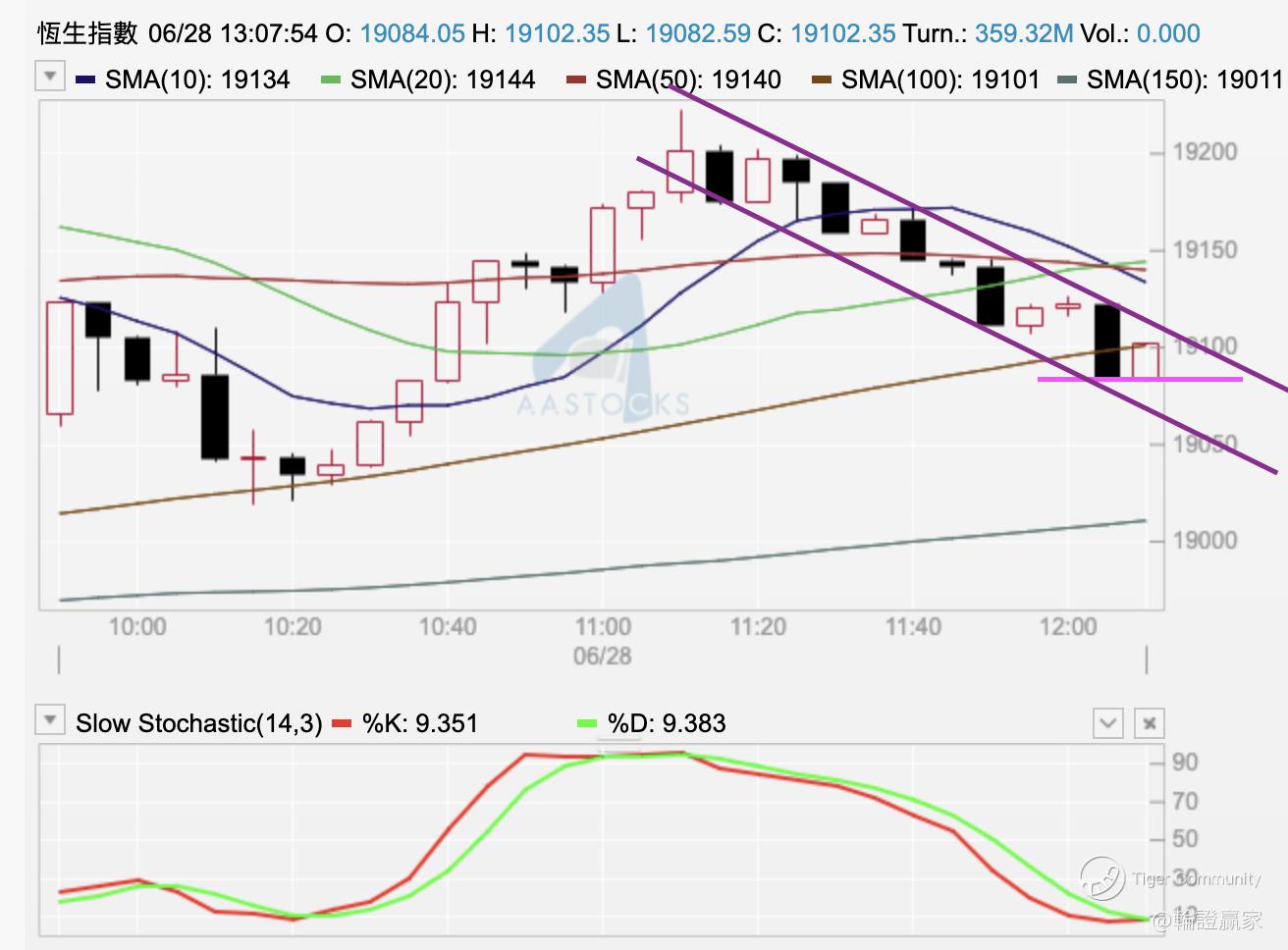Image resolution: width=1288 pixels, height=950 pixels.
Task: Click the volume value 0.000
Action: pos(1168,33)
